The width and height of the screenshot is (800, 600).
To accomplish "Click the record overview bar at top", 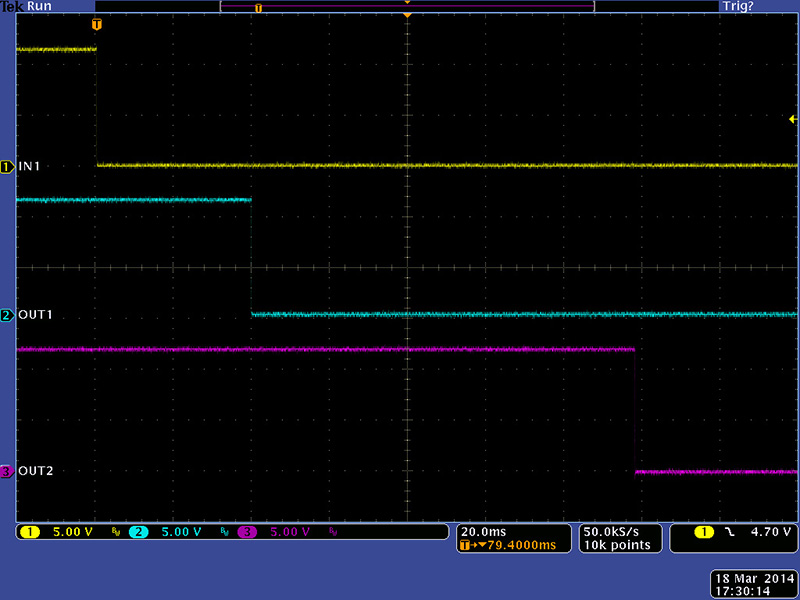I will (406, 7).
